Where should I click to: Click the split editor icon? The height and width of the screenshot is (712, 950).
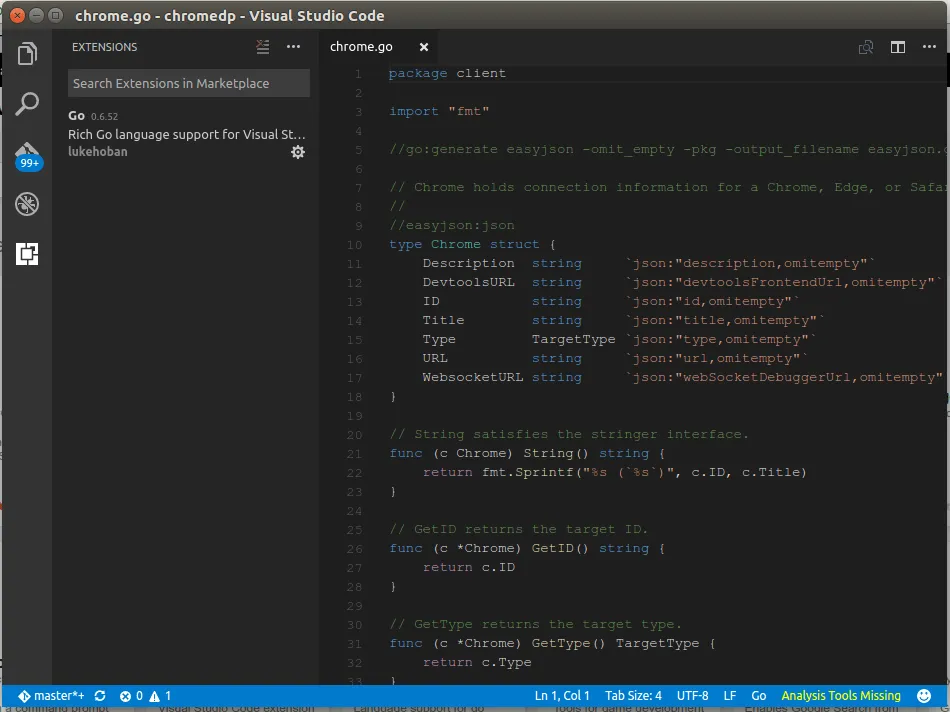(898, 47)
